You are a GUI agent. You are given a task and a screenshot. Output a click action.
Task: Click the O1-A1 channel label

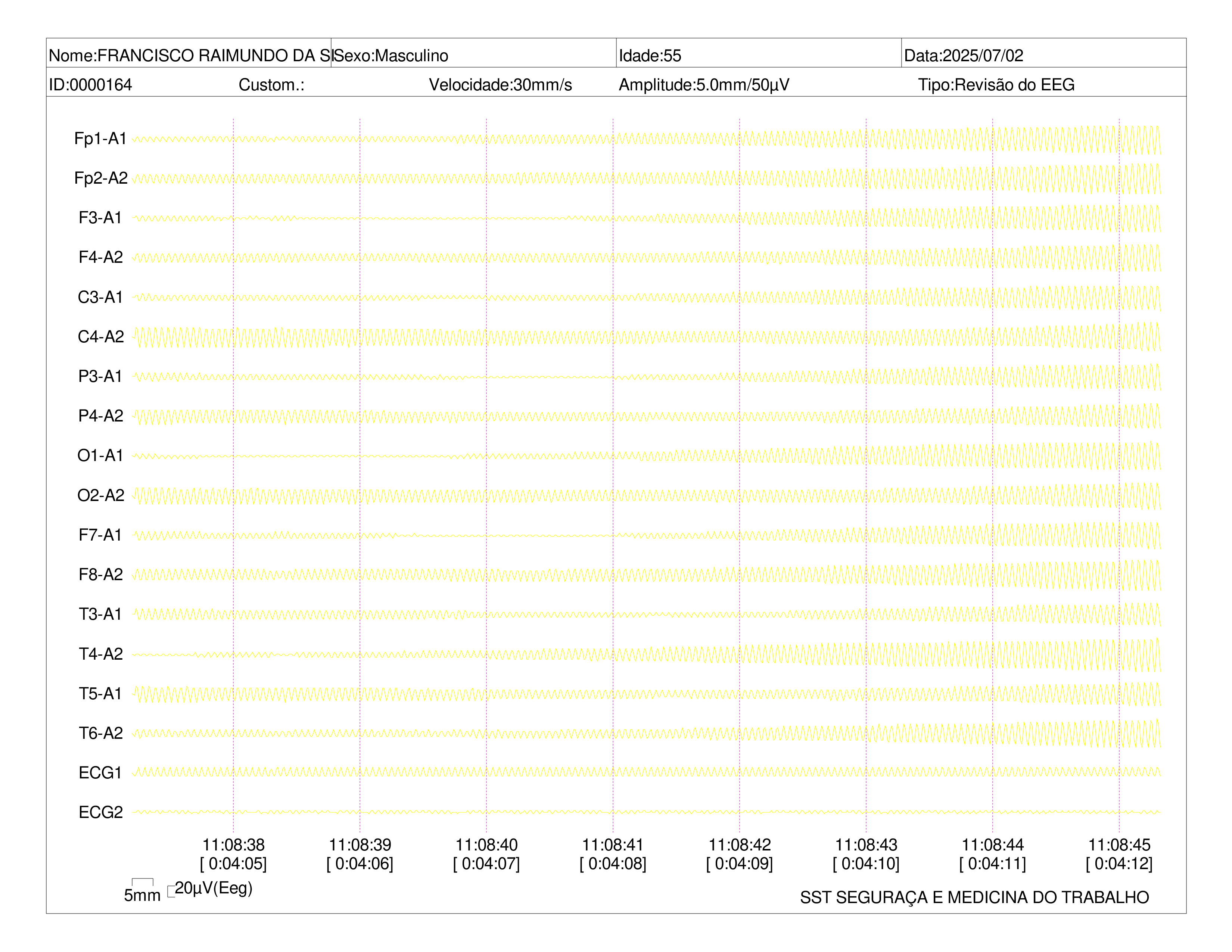tap(100, 455)
